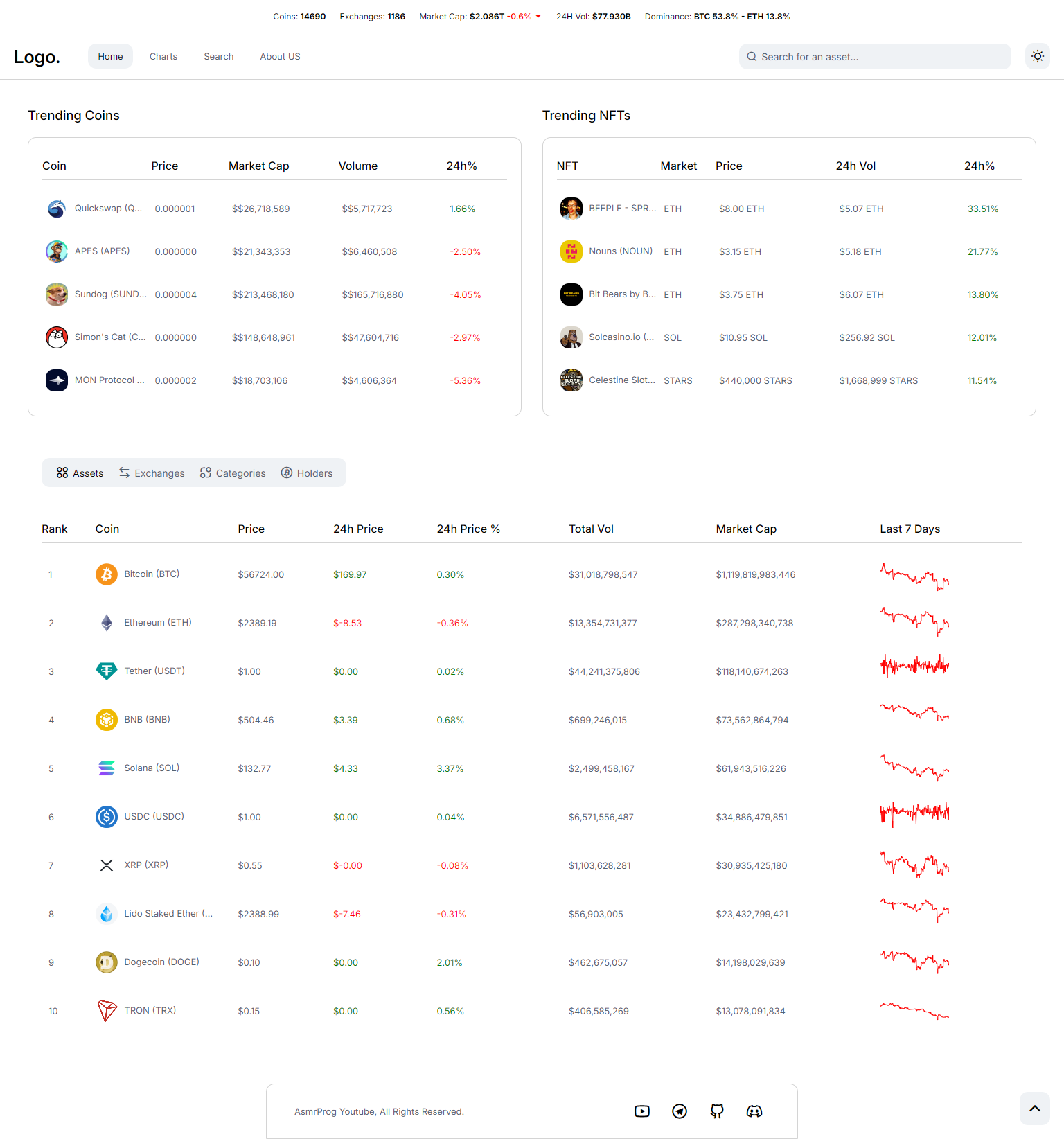Click the Bit Bears NFT thumbnail

click(x=571, y=294)
